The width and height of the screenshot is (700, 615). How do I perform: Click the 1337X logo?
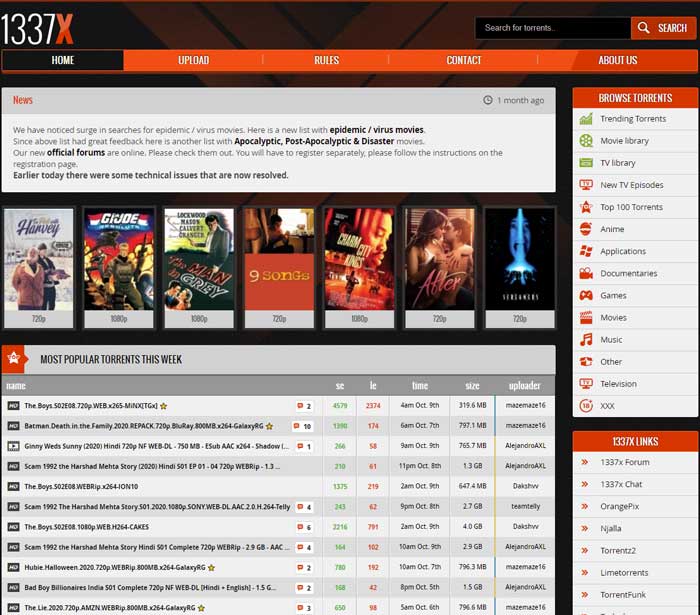click(x=37, y=29)
